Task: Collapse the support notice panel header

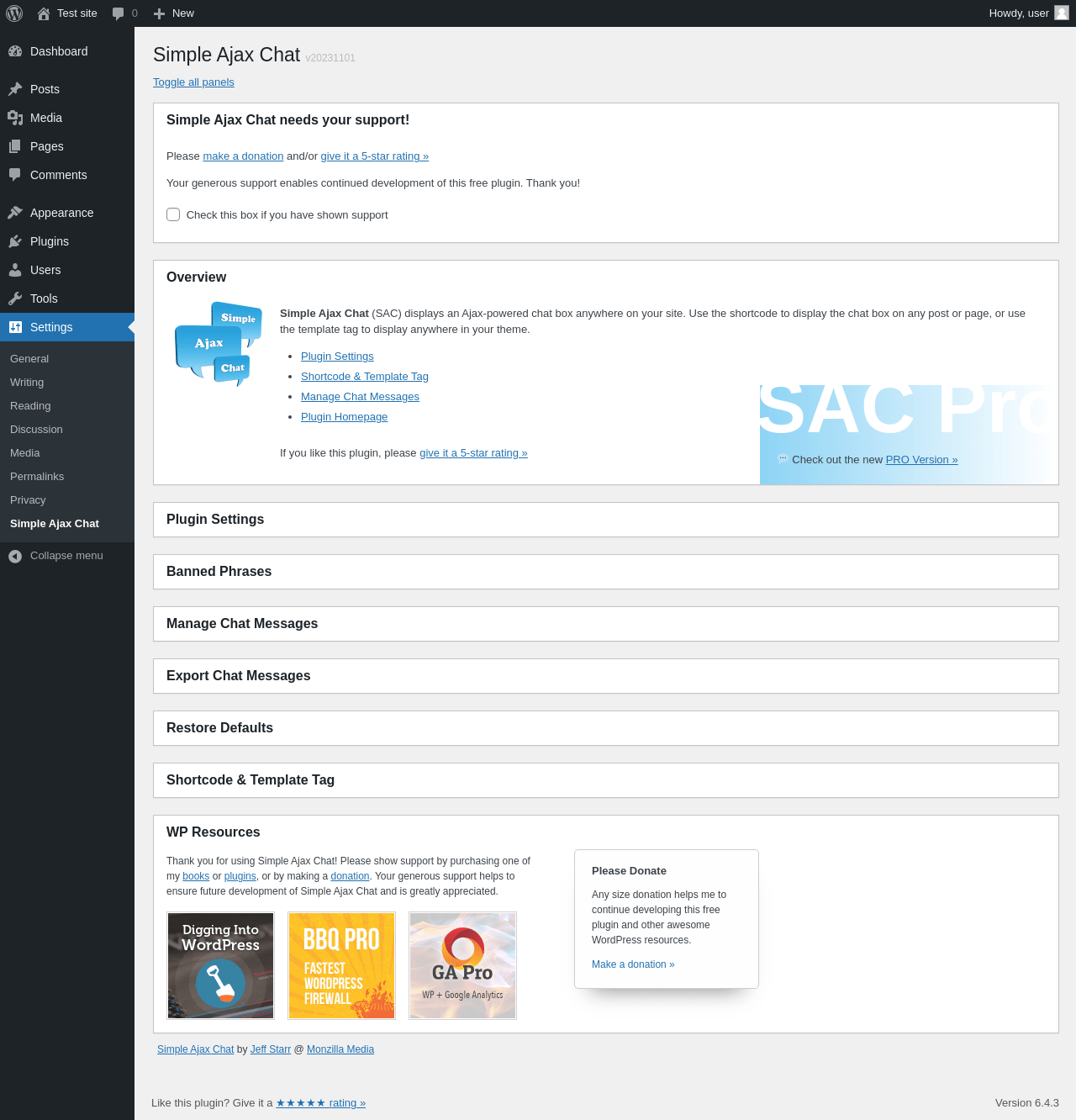Action: (x=605, y=120)
